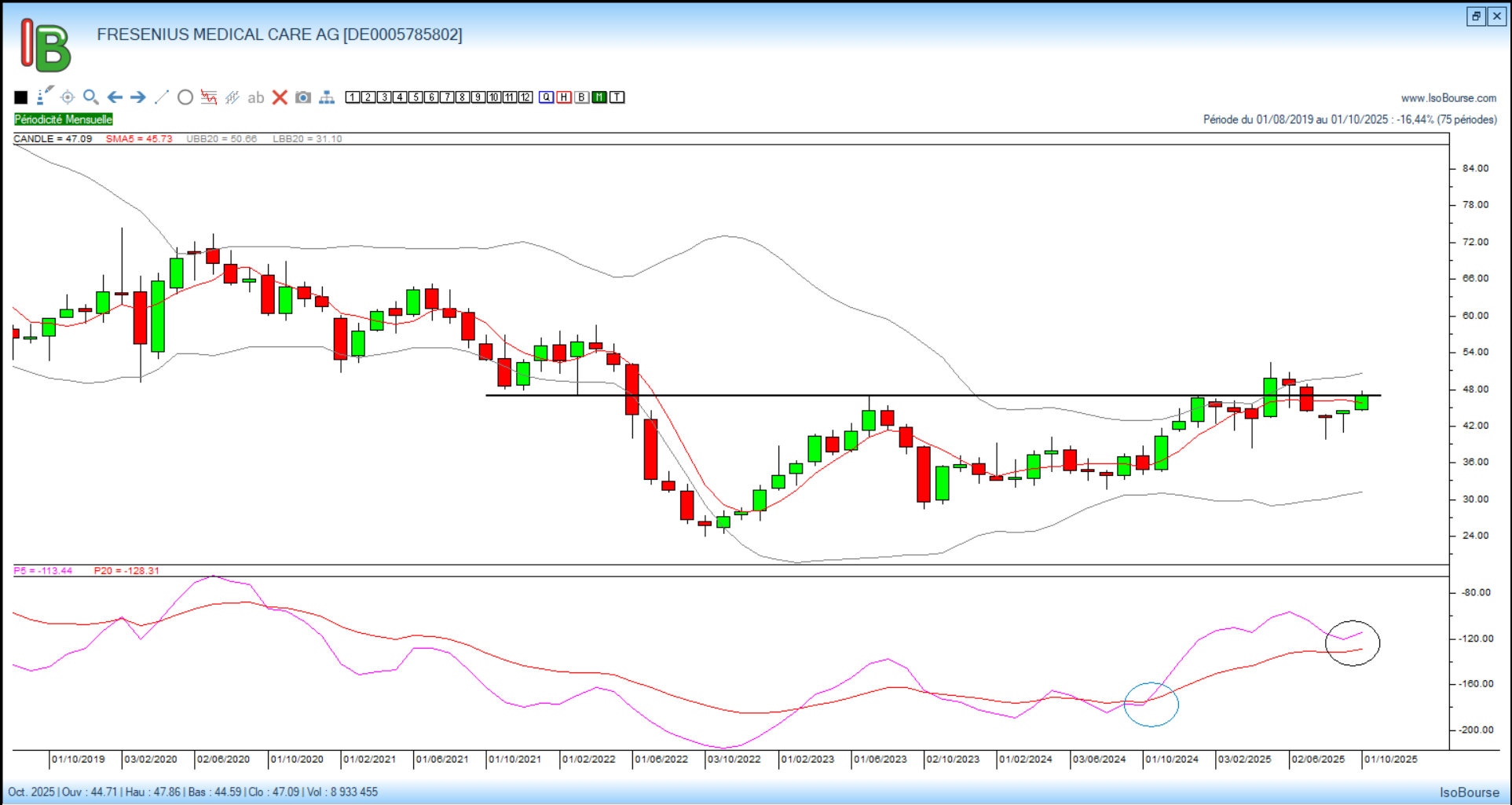The width and height of the screenshot is (1512, 805).
Task: Open the www.IsoBourse.com link
Action: click(x=1448, y=98)
